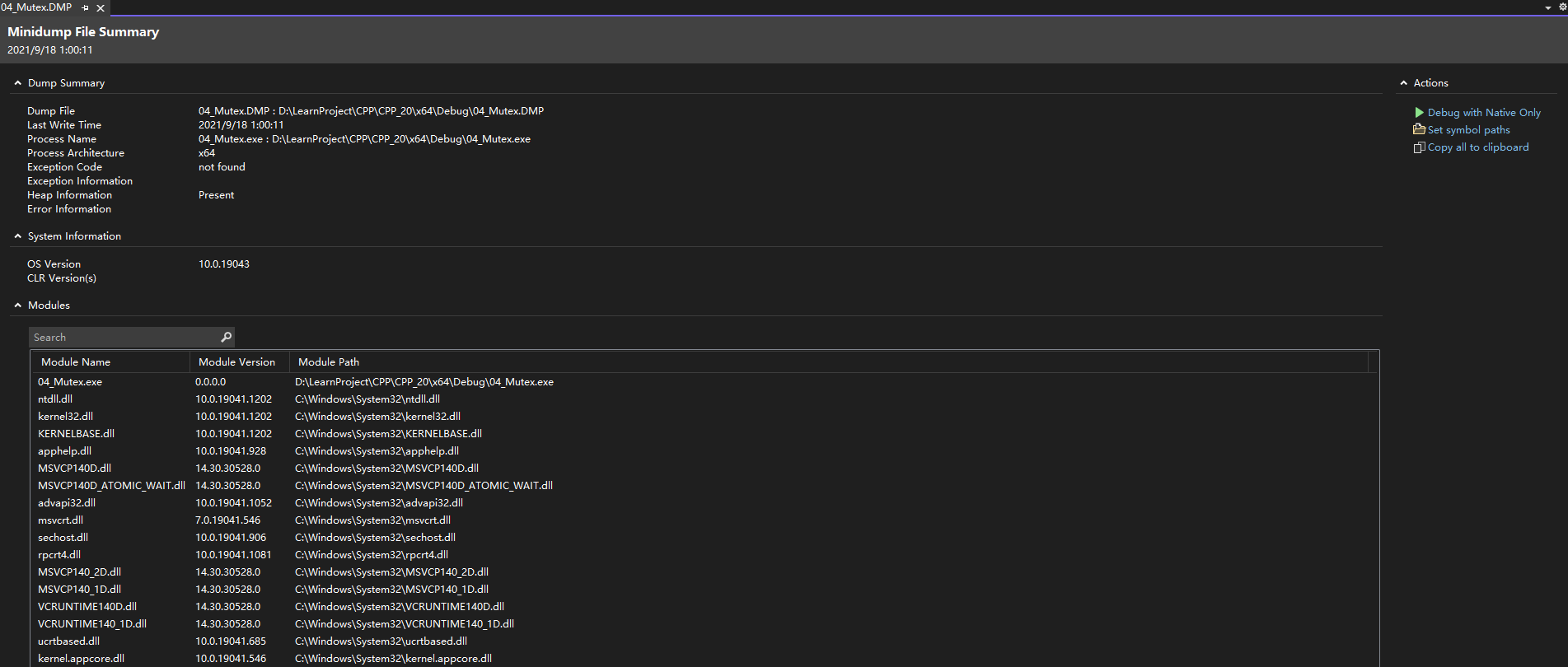Open the window options gear icon
Image resolution: width=1568 pixels, height=667 pixels.
tap(1562, 7)
